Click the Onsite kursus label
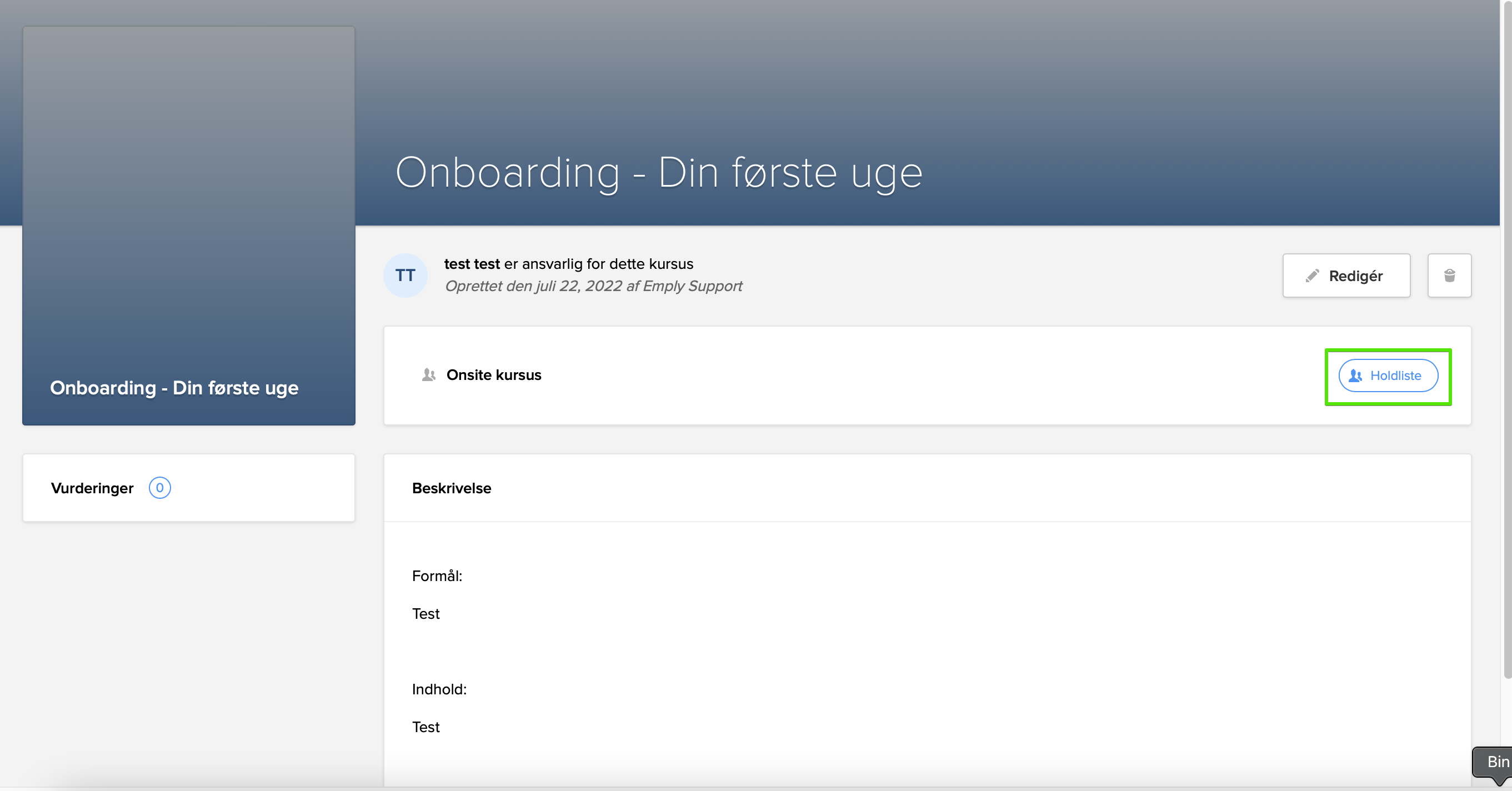Screen dimensions: 1512x791 tap(494, 375)
